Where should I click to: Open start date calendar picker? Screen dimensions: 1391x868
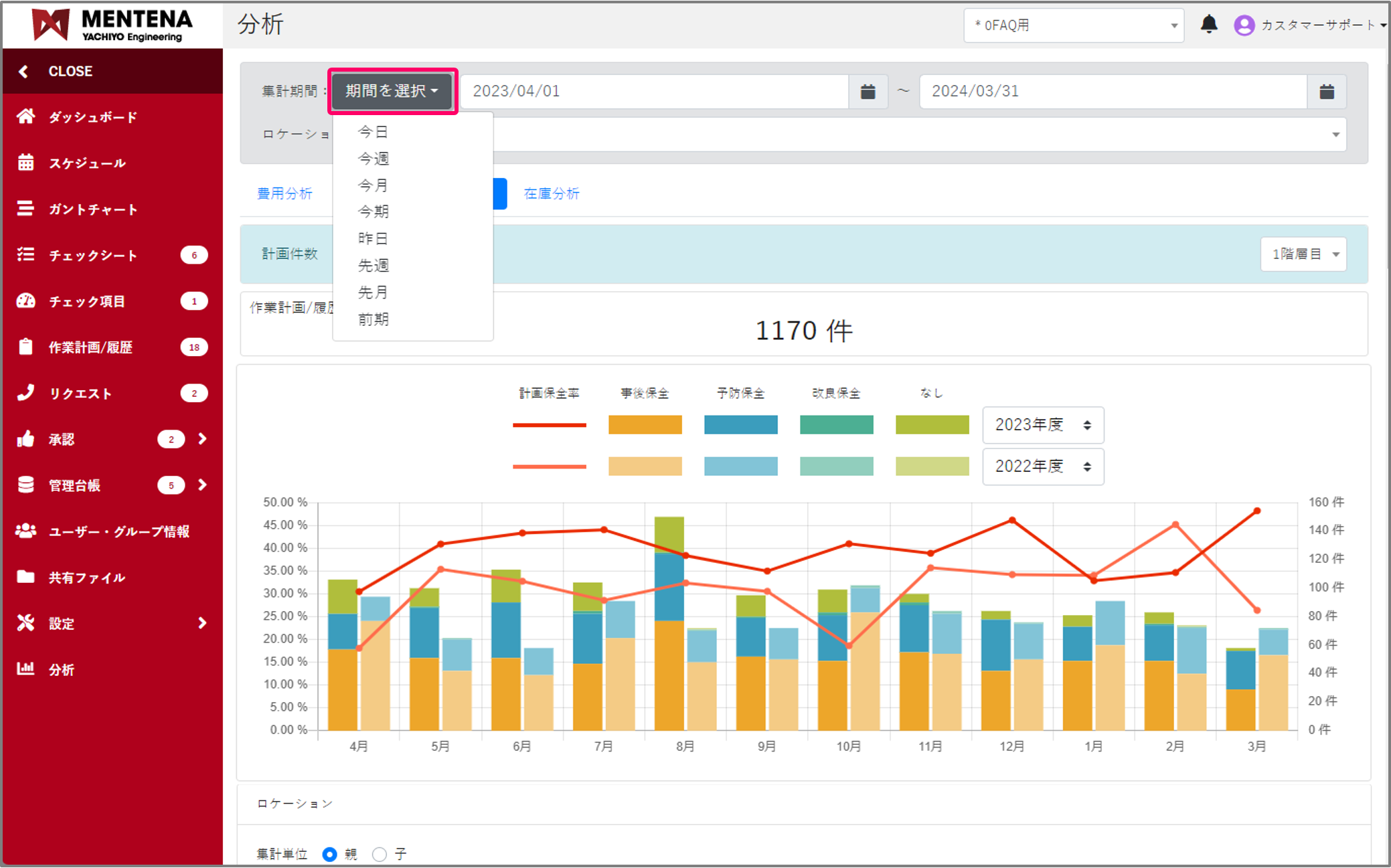pyautogui.click(x=868, y=91)
